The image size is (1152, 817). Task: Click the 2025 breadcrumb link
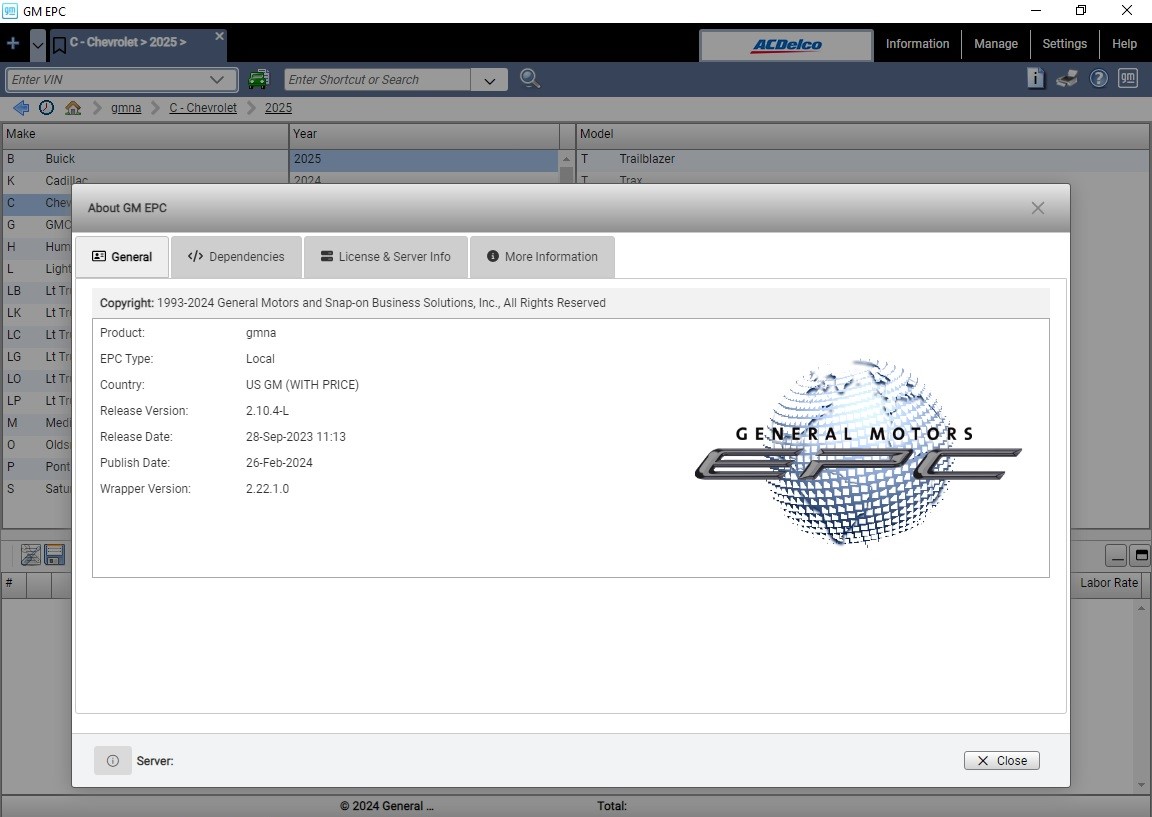click(x=278, y=108)
